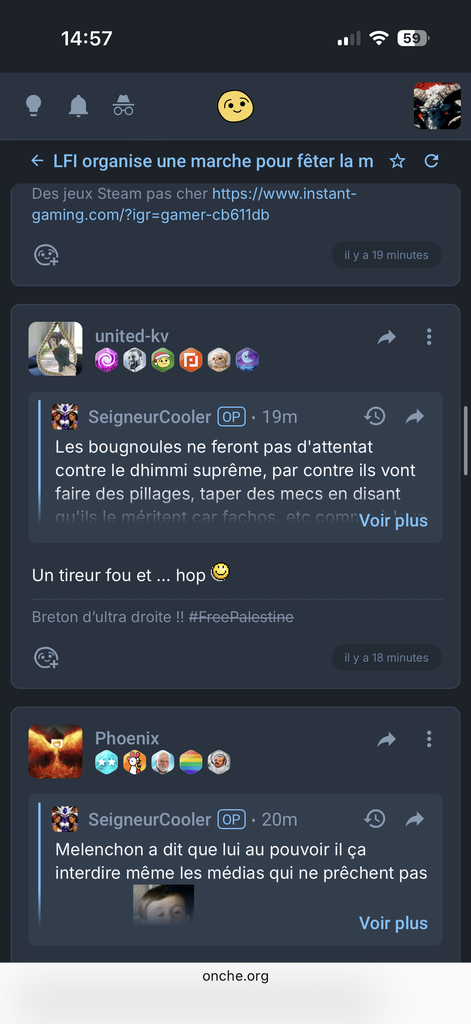Tap the Phoenix user's fiery avatar
Image resolution: width=471 pixels, height=1024 pixels.
coord(56,751)
